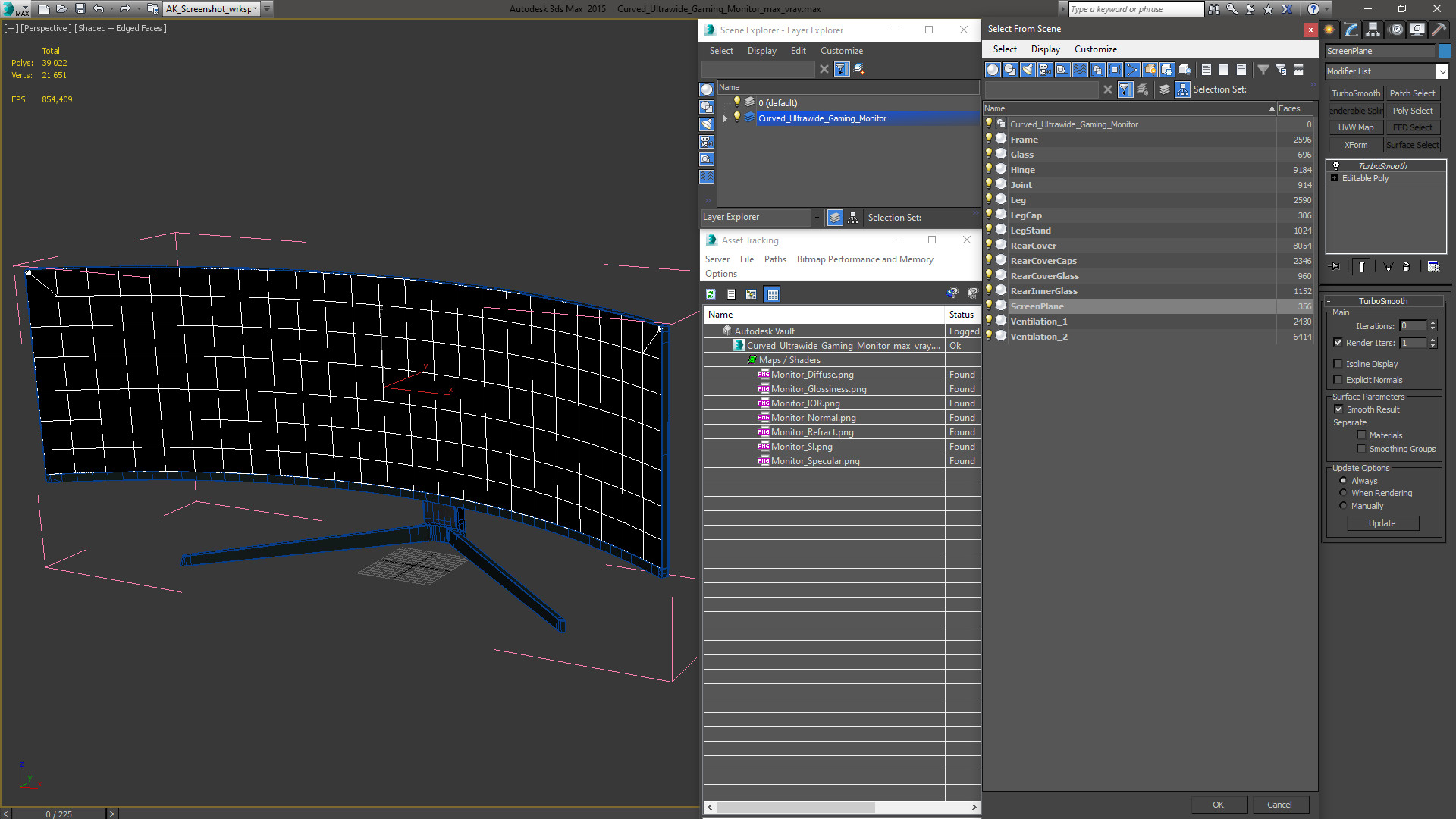Toggle Display Cameras filter in Select From Scene
1456x819 pixels.
pyautogui.click(x=1045, y=70)
